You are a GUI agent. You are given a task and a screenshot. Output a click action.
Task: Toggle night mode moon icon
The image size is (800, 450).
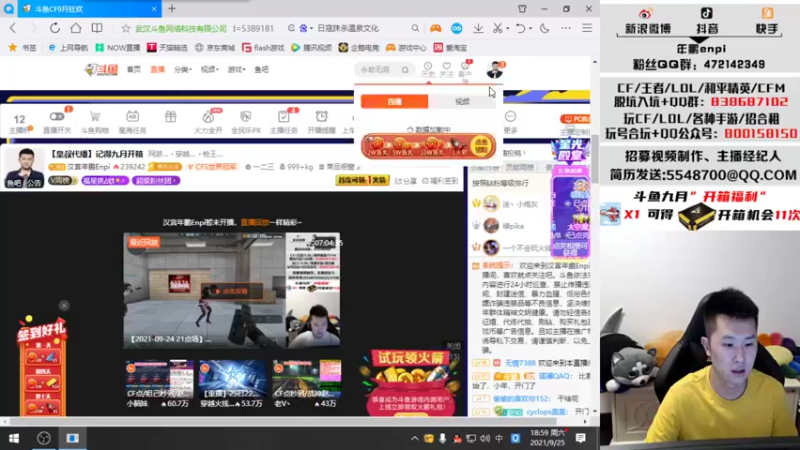544,28
